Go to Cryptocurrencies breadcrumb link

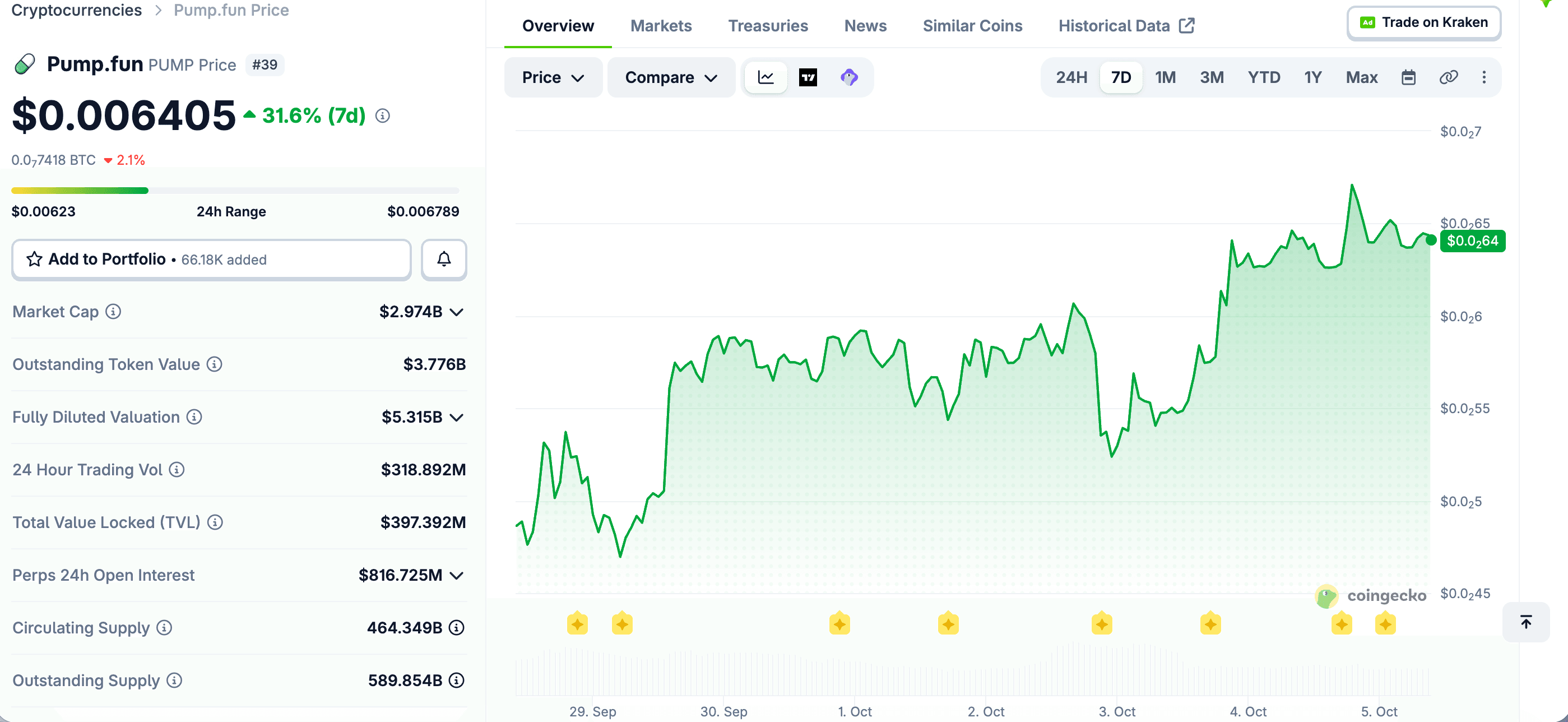coord(77,10)
